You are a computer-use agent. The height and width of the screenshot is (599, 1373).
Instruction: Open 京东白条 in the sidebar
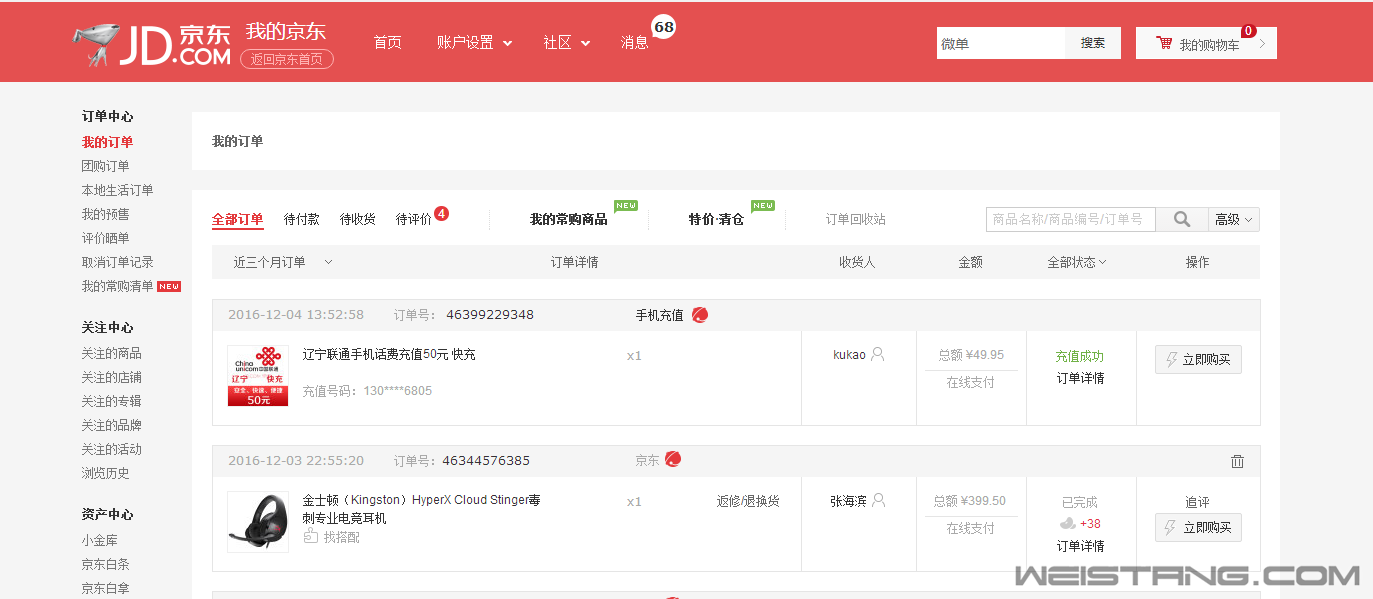[x=105, y=564]
